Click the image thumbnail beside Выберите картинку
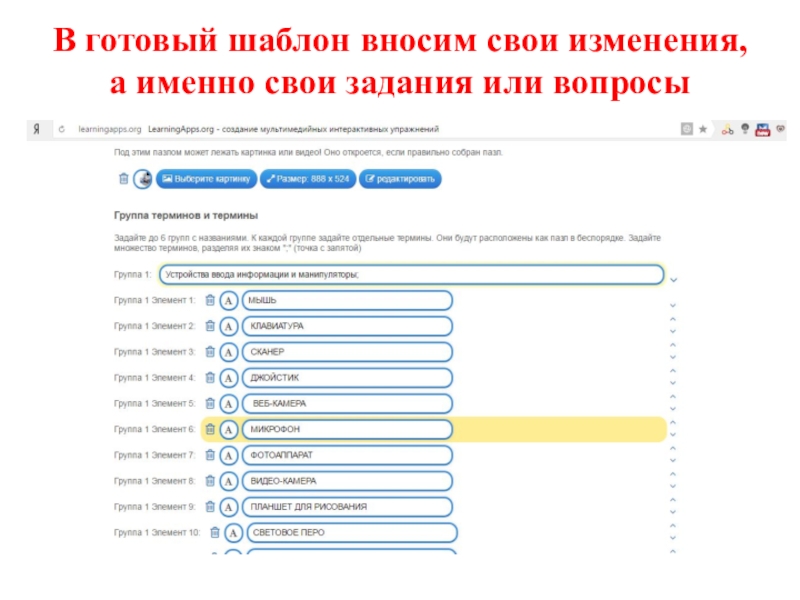Image resolution: width=800 pixels, height=600 pixels. (x=143, y=179)
